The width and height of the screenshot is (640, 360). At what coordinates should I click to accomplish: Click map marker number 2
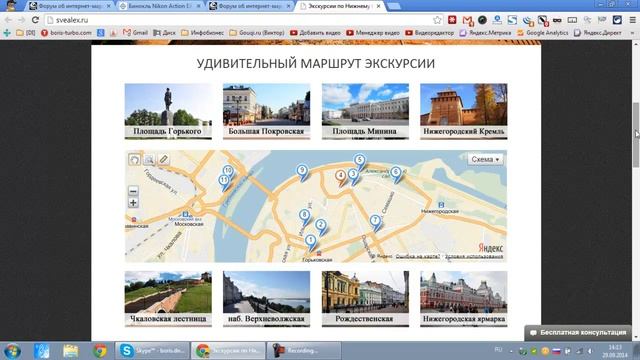click(321, 227)
